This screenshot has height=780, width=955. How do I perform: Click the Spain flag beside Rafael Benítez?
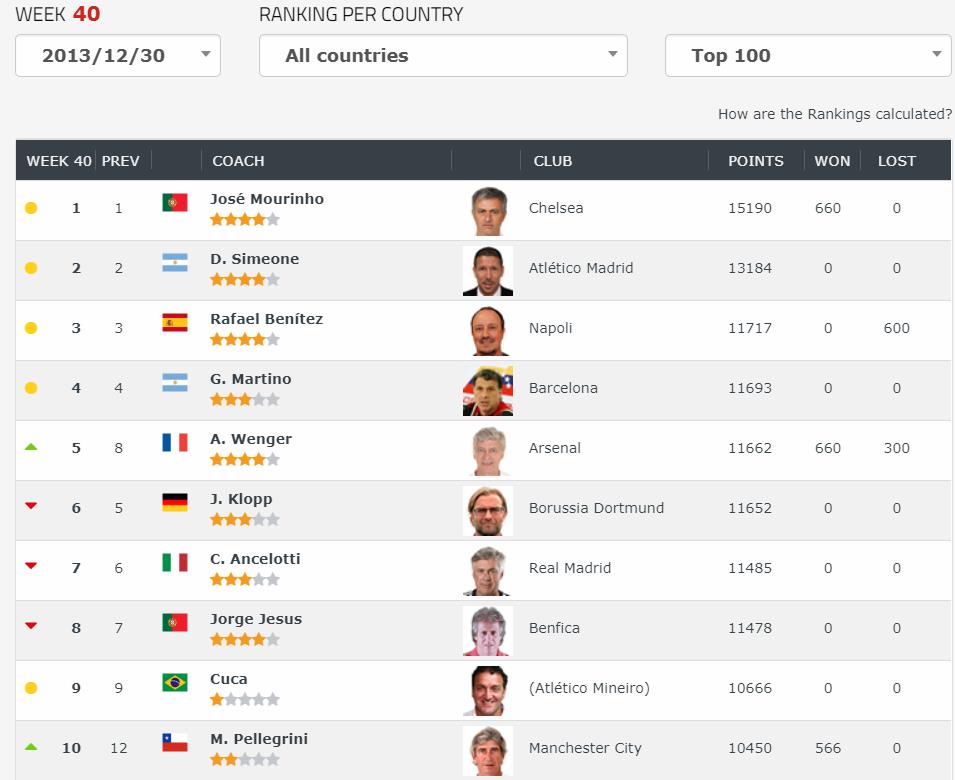coord(175,322)
